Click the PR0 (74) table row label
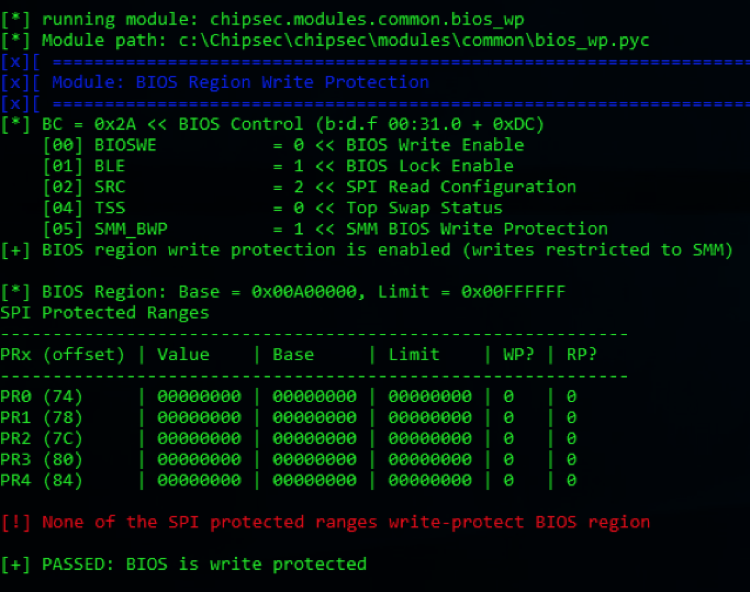The height and width of the screenshot is (592, 750). coord(42,396)
